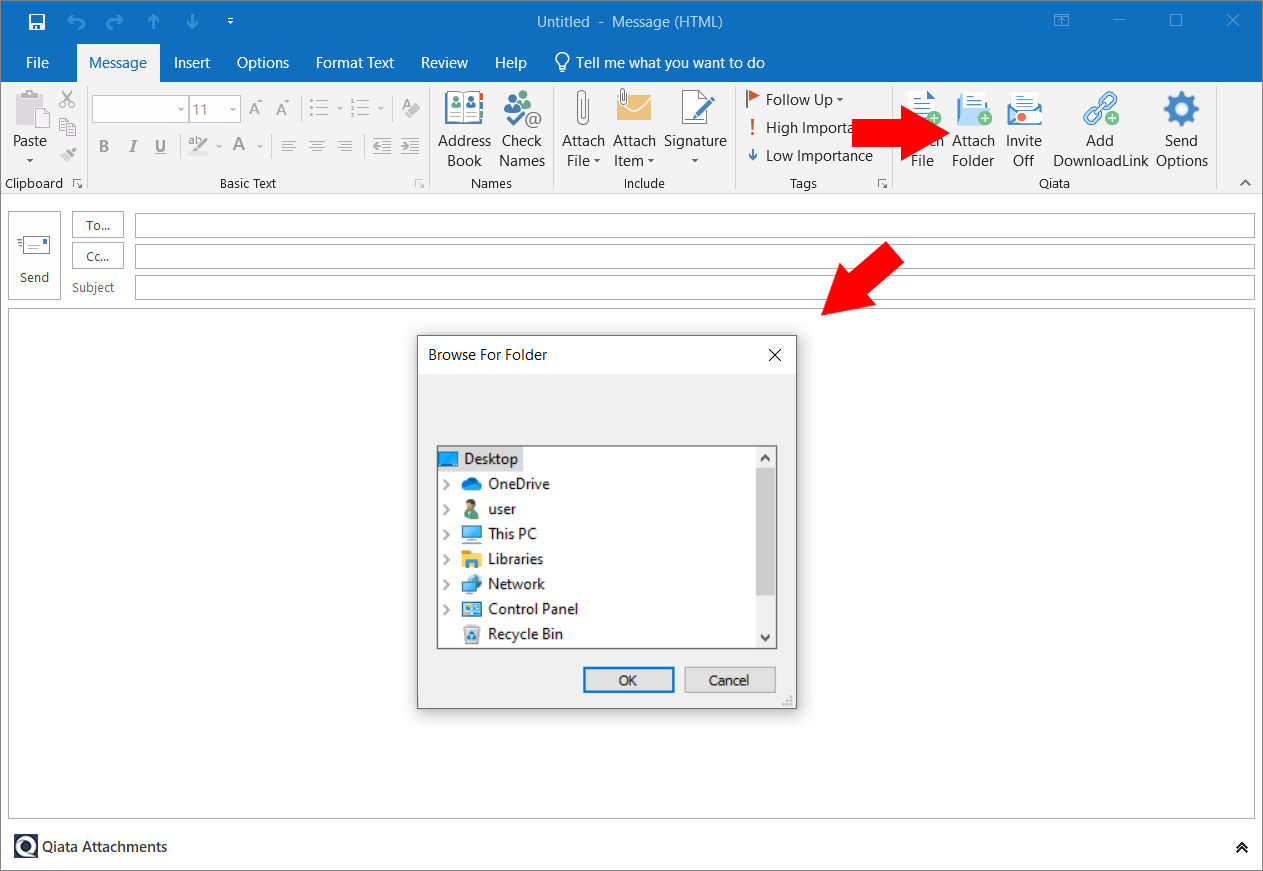The width and height of the screenshot is (1263, 871).
Task: Cancel the Browse For Folder dialog
Action: click(x=729, y=679)
